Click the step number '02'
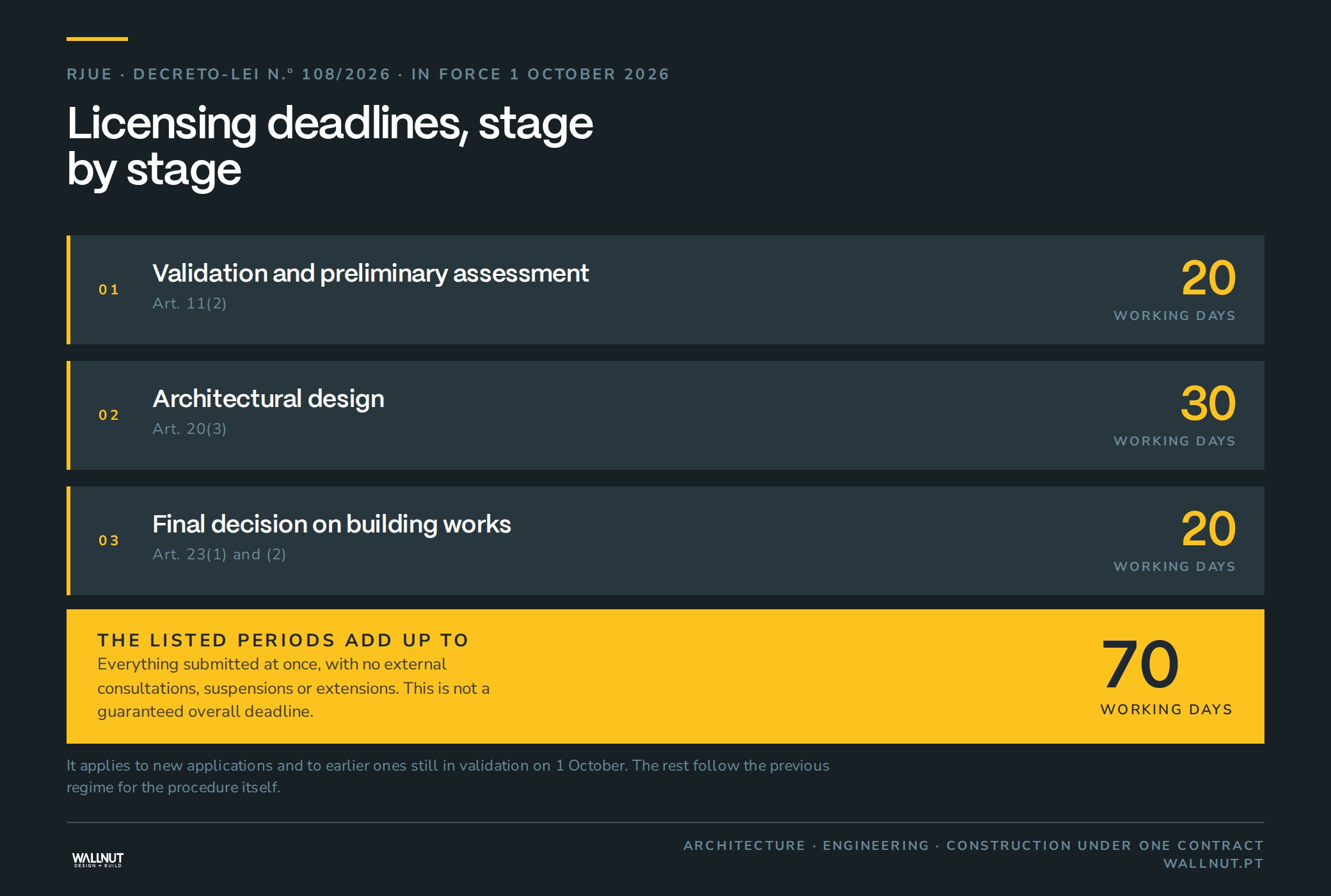This screenshot has height=896, width=1331. 109,415
